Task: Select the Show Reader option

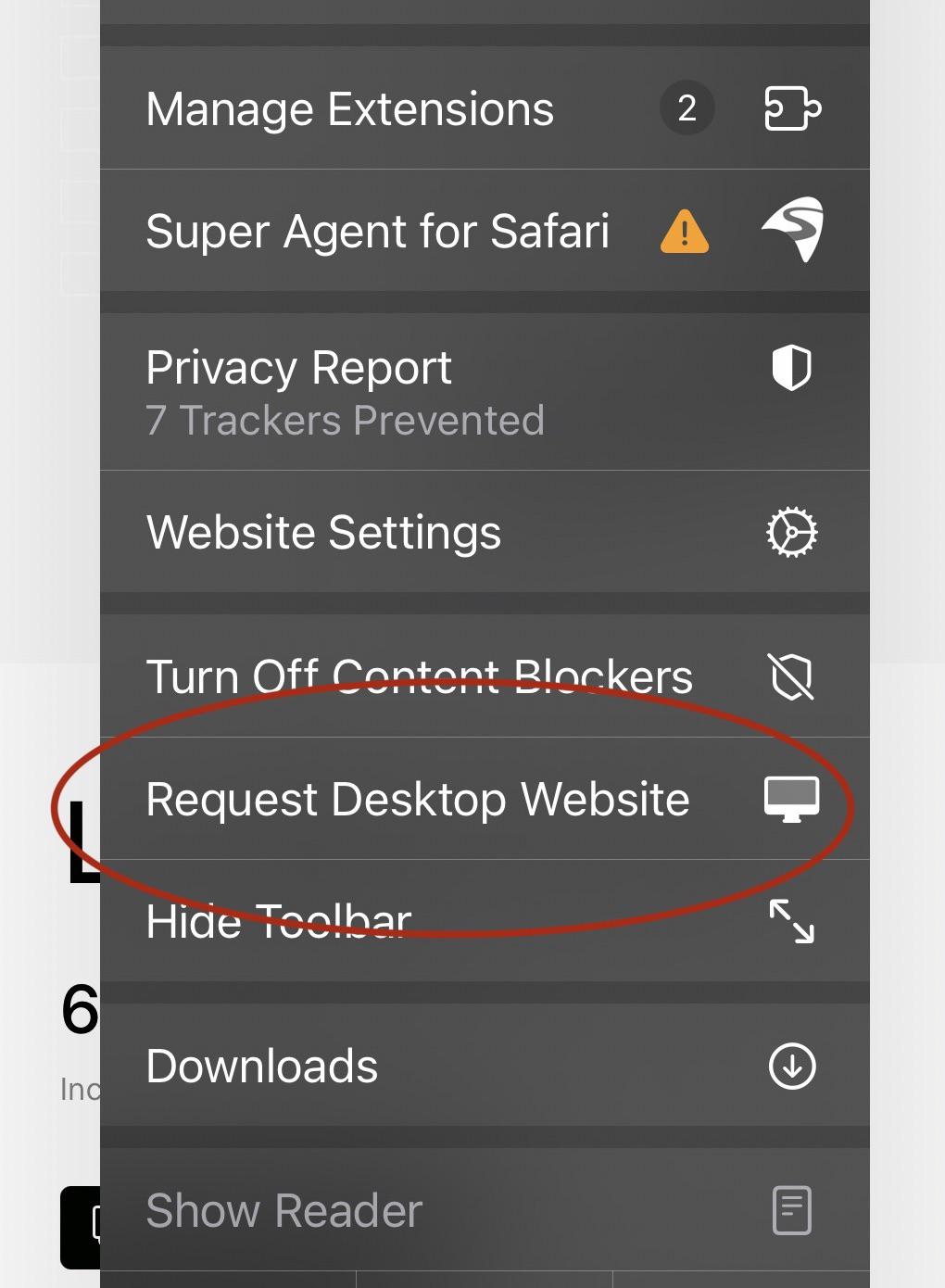Action: pyautogui.click(x=485, y=1210)
